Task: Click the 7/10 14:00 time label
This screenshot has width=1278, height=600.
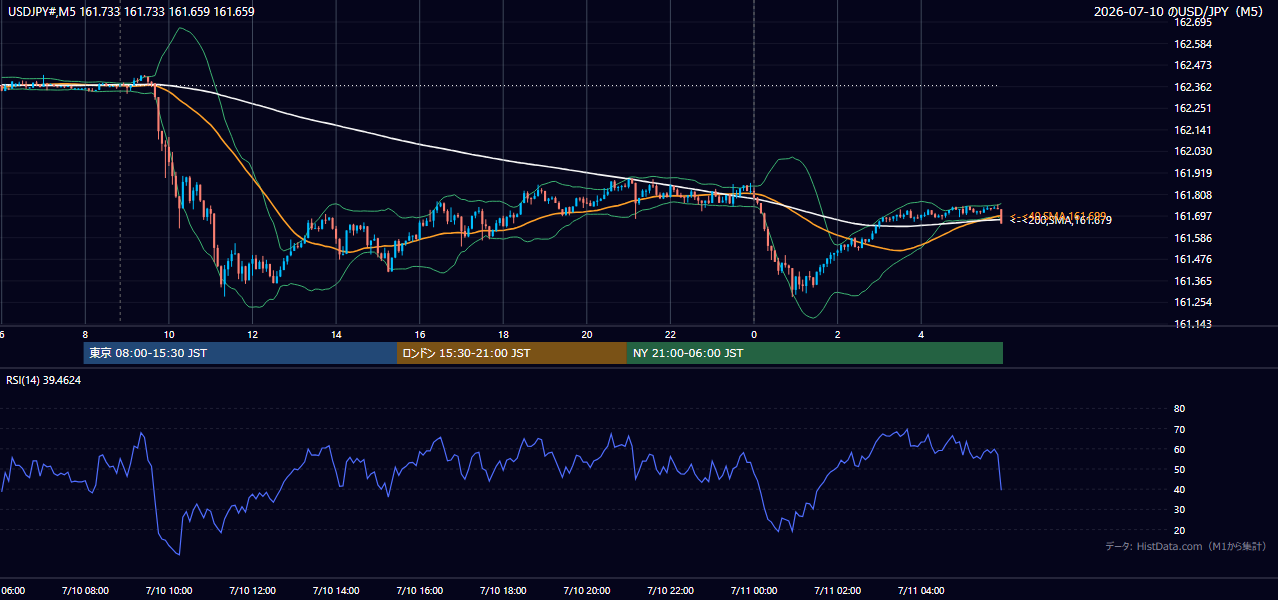Action: pyautogui.click(x=336, y=591)
